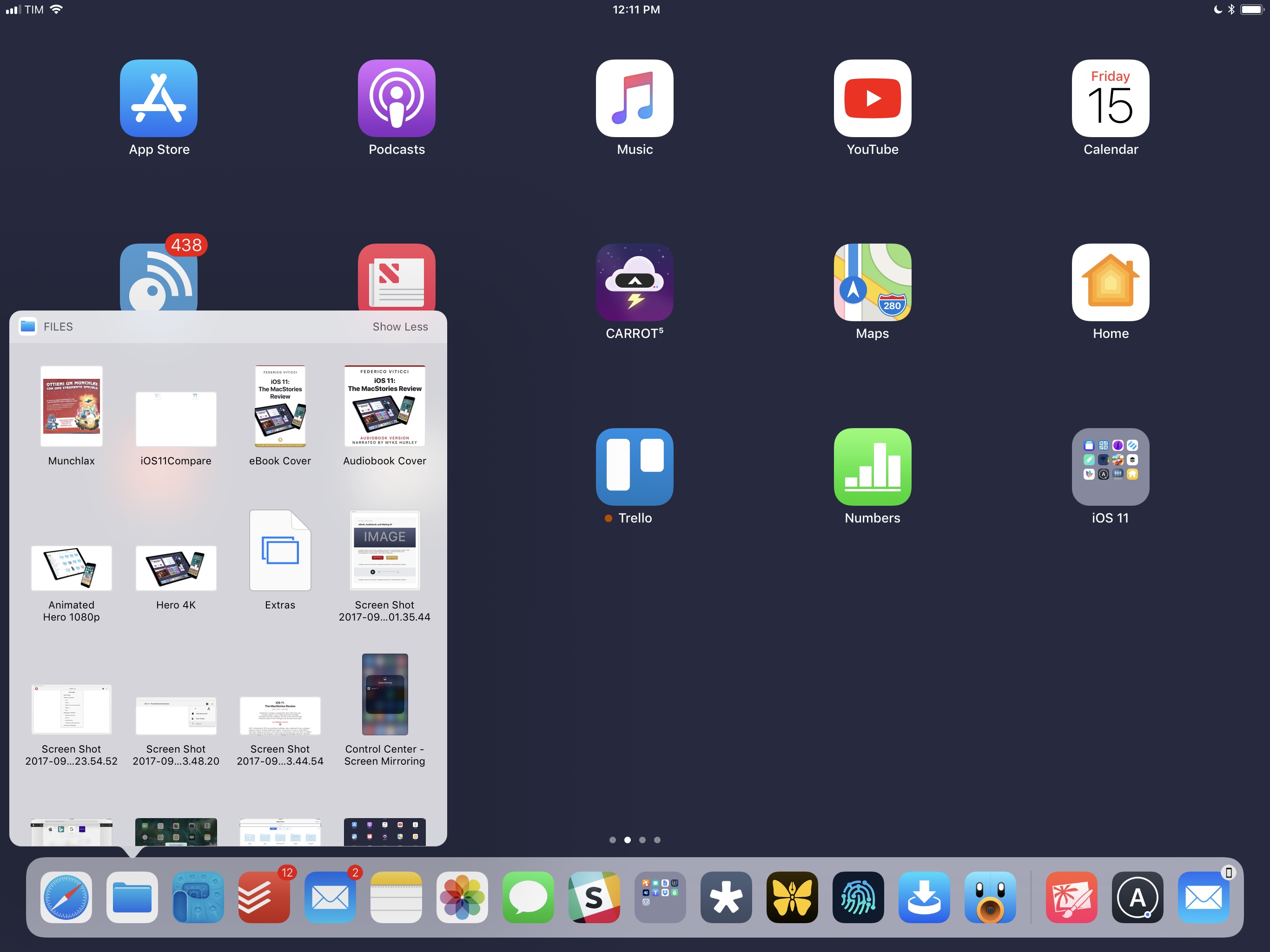Image resolution: width=1270 pixels, height=952 pixels.
Task: Open the app folder in the dock
Action: click(660, 898)
